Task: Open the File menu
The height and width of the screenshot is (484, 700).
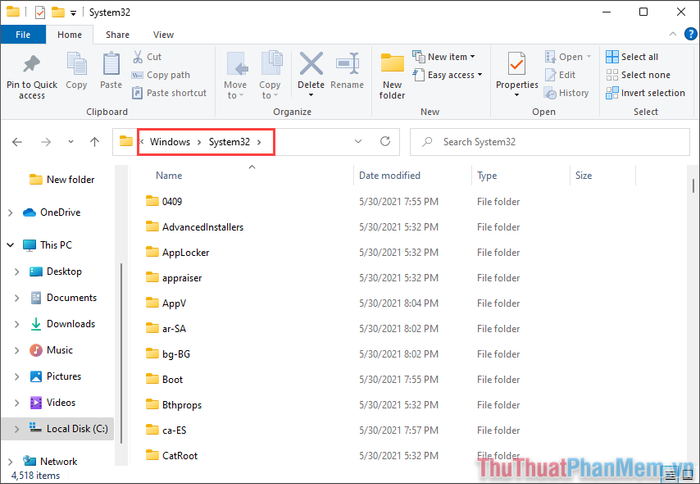Action: (23, 34)
